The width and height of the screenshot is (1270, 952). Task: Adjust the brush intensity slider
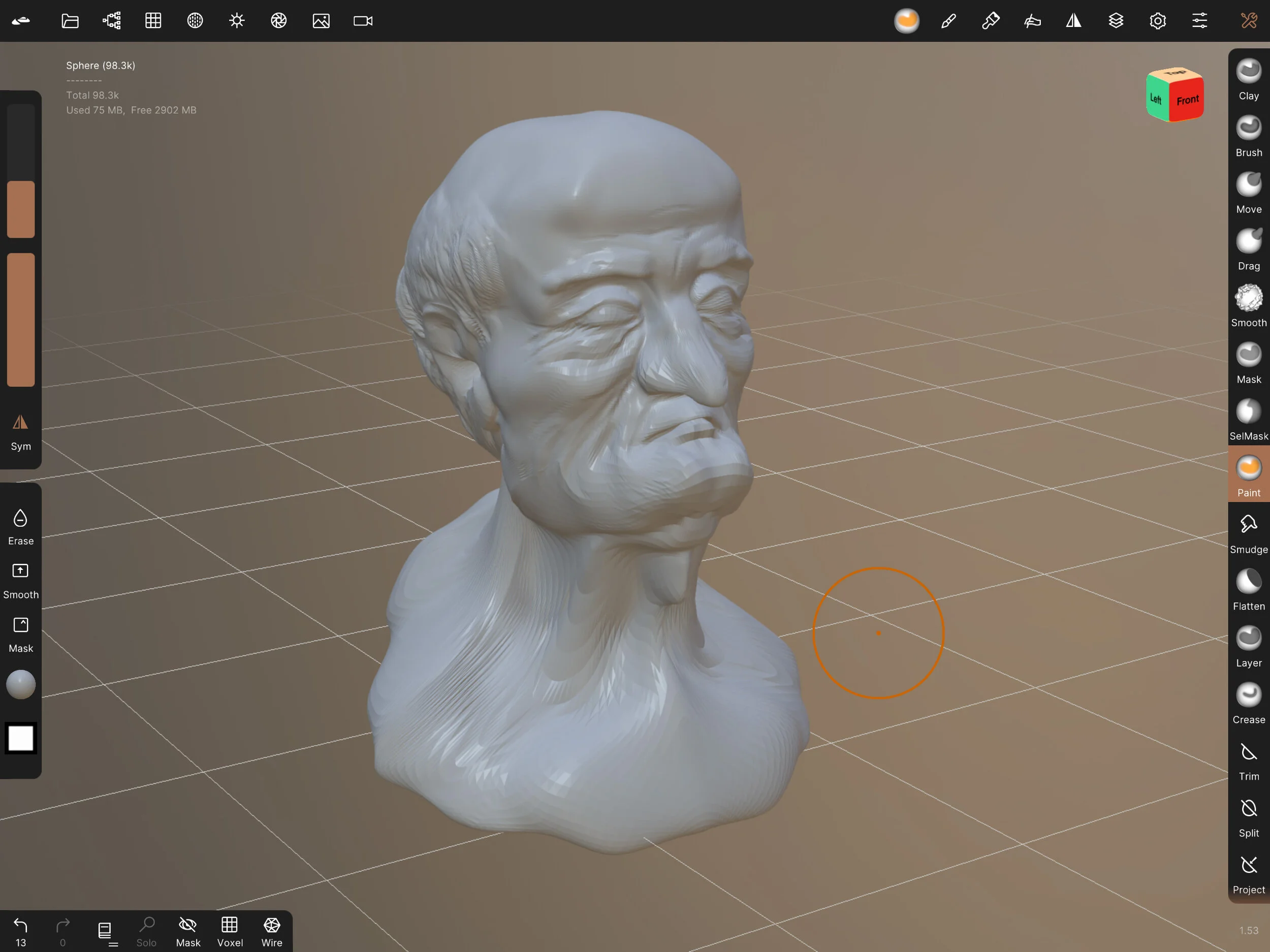pos(21,320)
